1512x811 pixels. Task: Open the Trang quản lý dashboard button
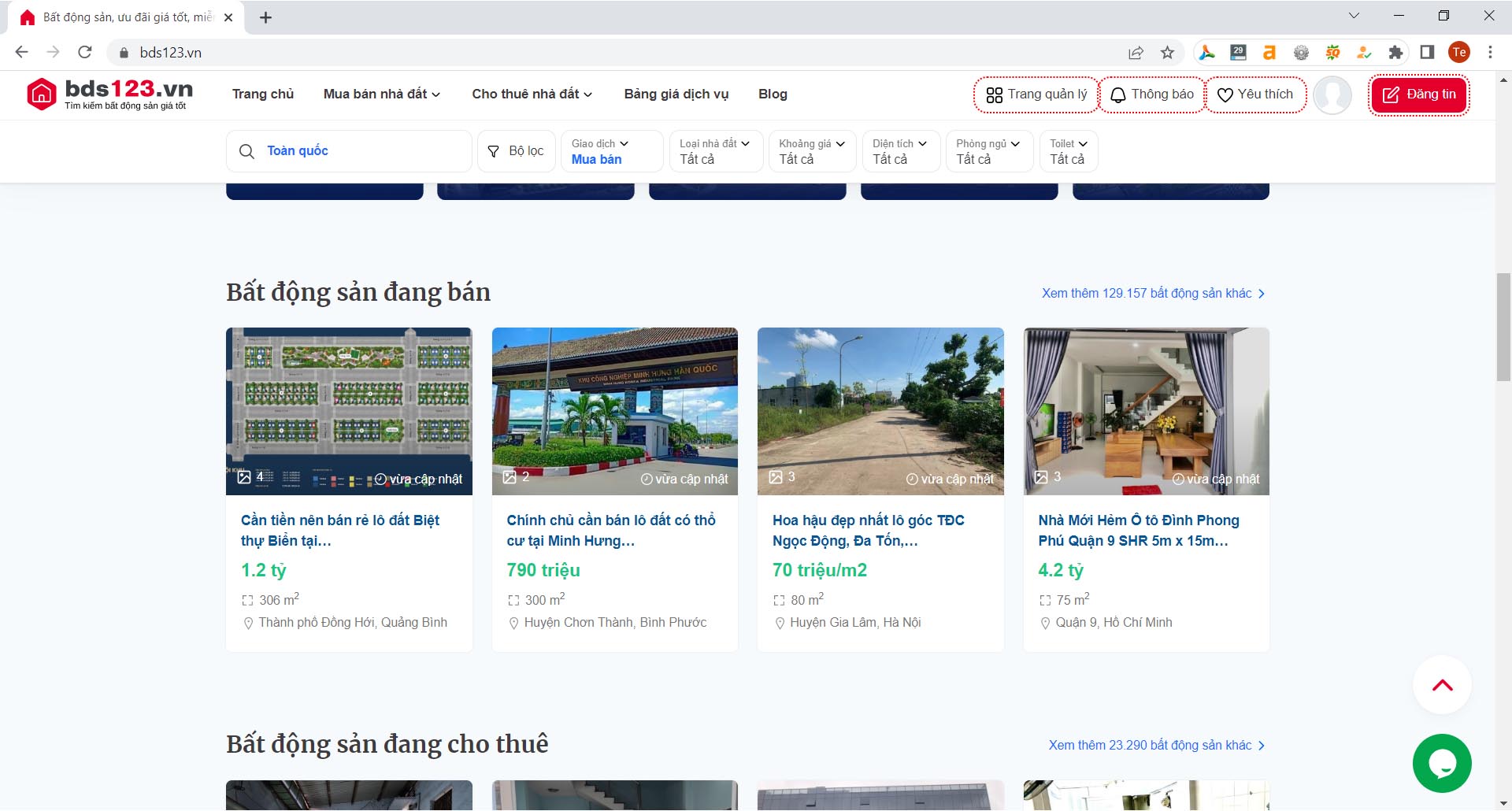coord(1036,94)
